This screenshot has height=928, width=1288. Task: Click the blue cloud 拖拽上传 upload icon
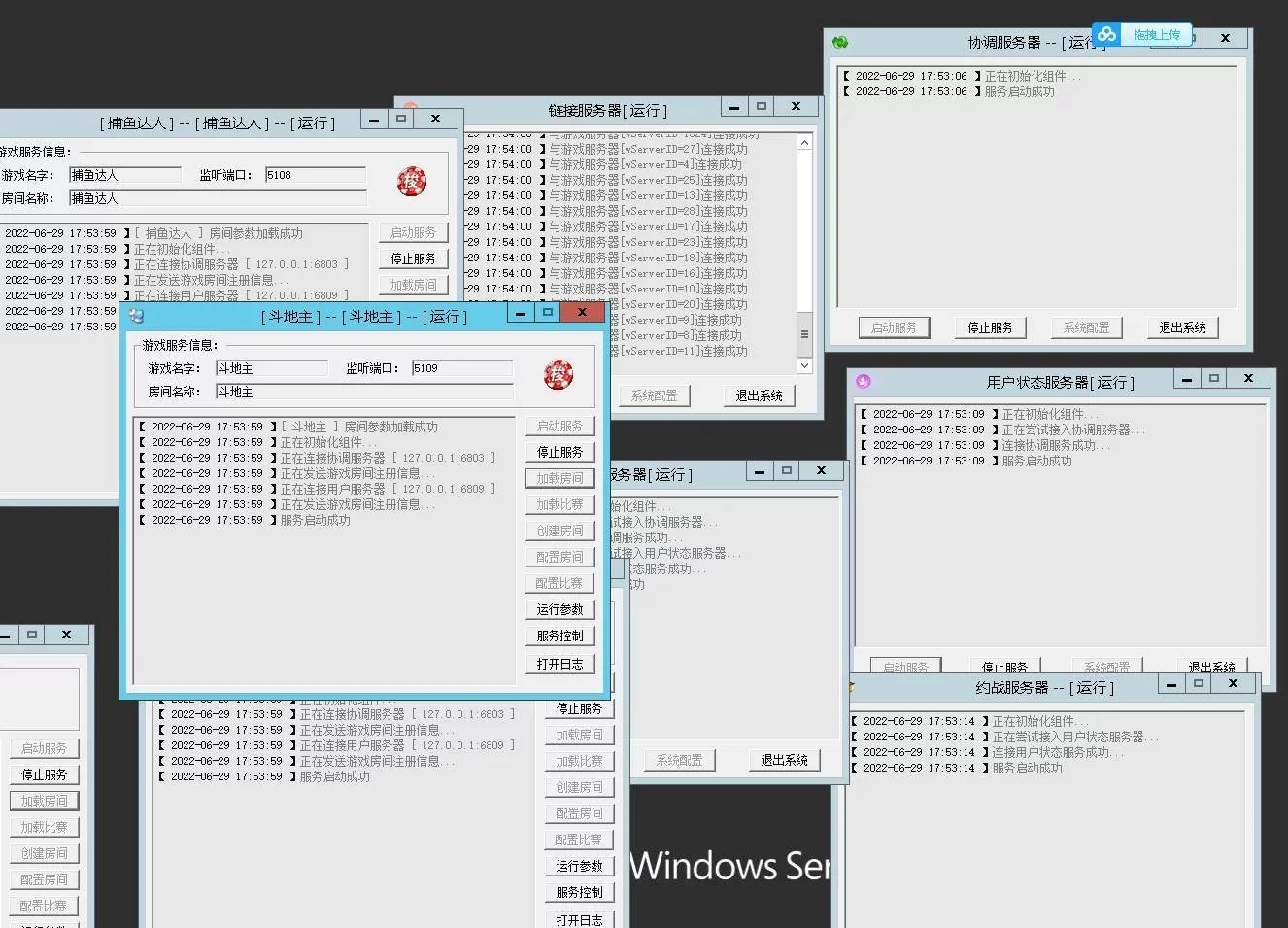point(1107,35)
